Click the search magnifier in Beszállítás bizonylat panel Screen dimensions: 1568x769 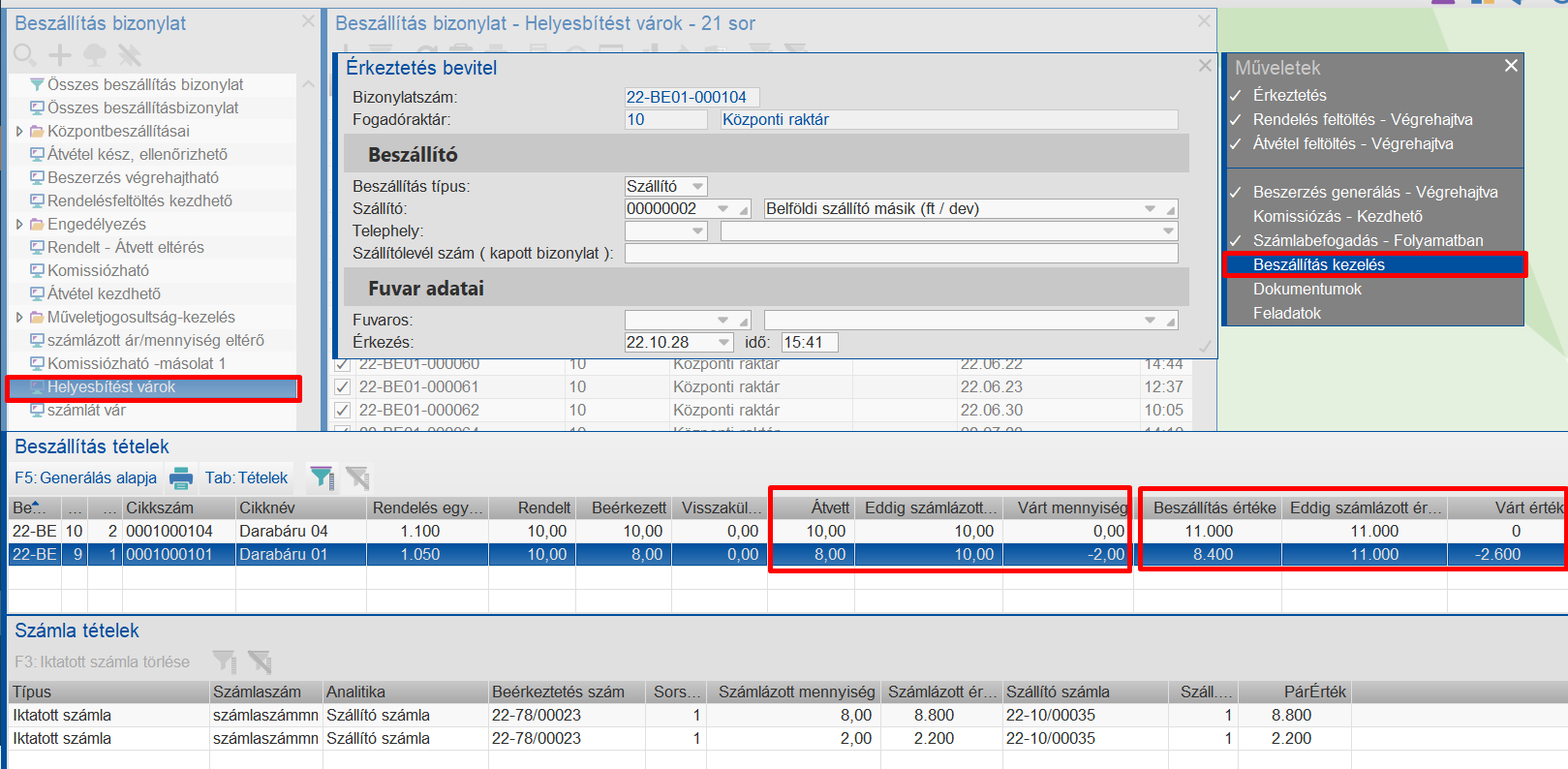tap(25, 55)
